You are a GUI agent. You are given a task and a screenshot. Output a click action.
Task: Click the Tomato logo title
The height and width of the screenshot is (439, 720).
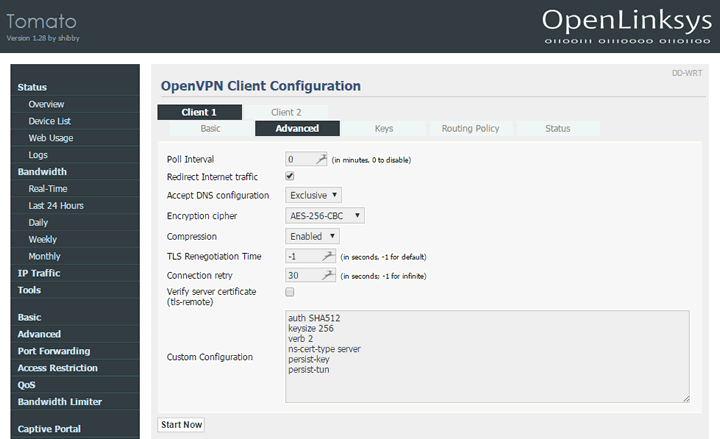pos(41,22)
